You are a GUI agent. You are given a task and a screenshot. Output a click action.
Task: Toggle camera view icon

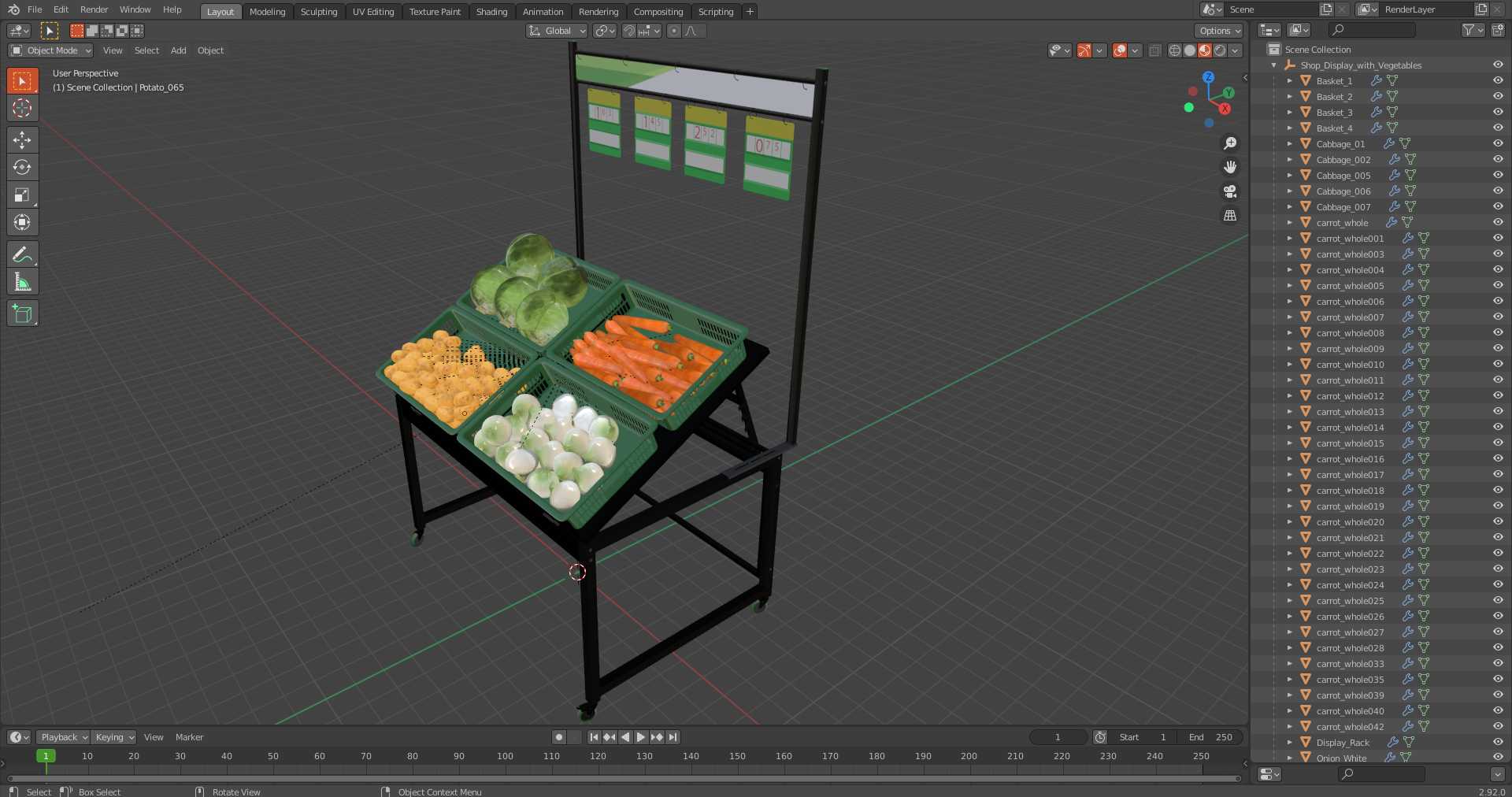(x=1230, y=191)
